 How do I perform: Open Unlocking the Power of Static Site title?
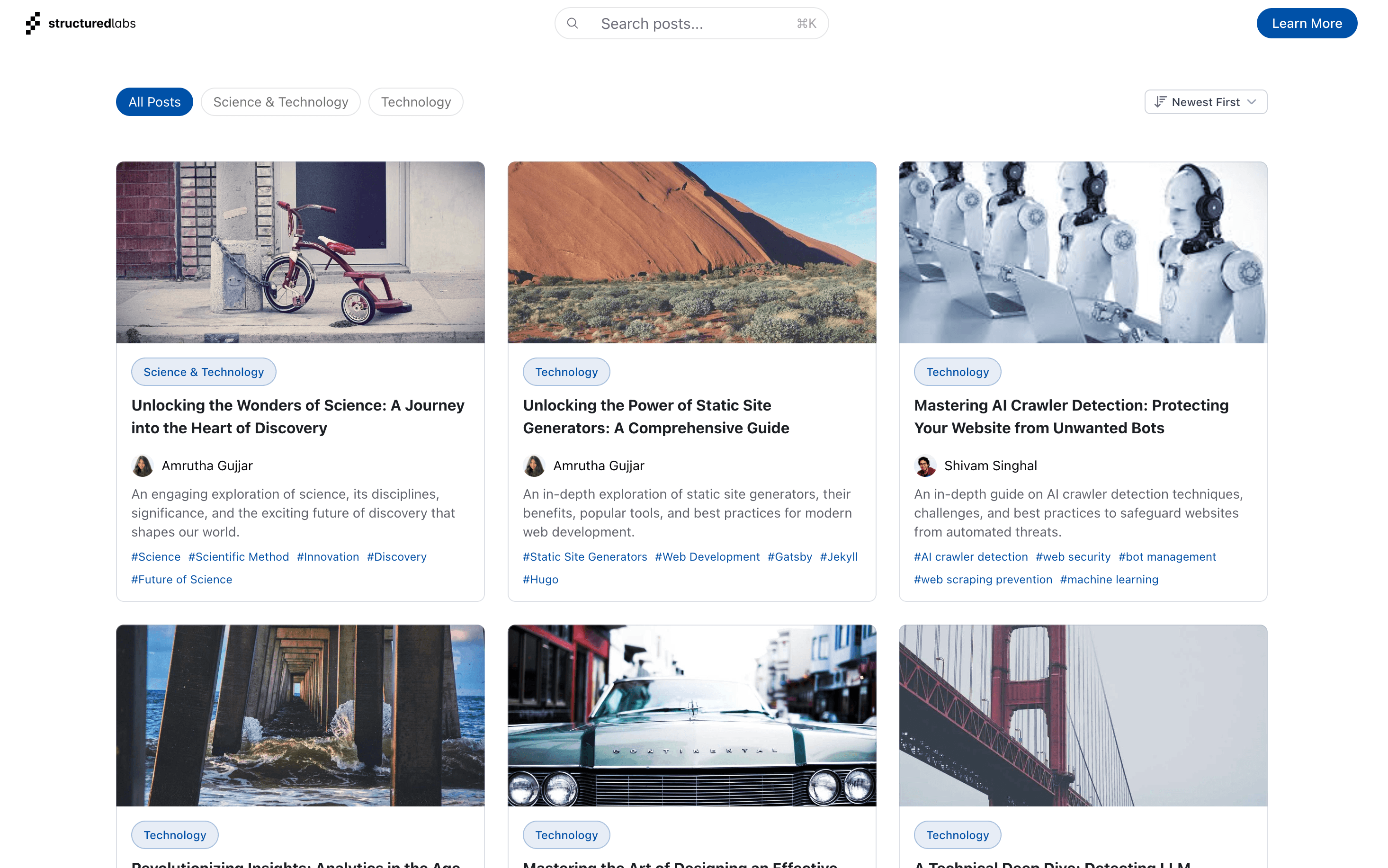[656, 417]
